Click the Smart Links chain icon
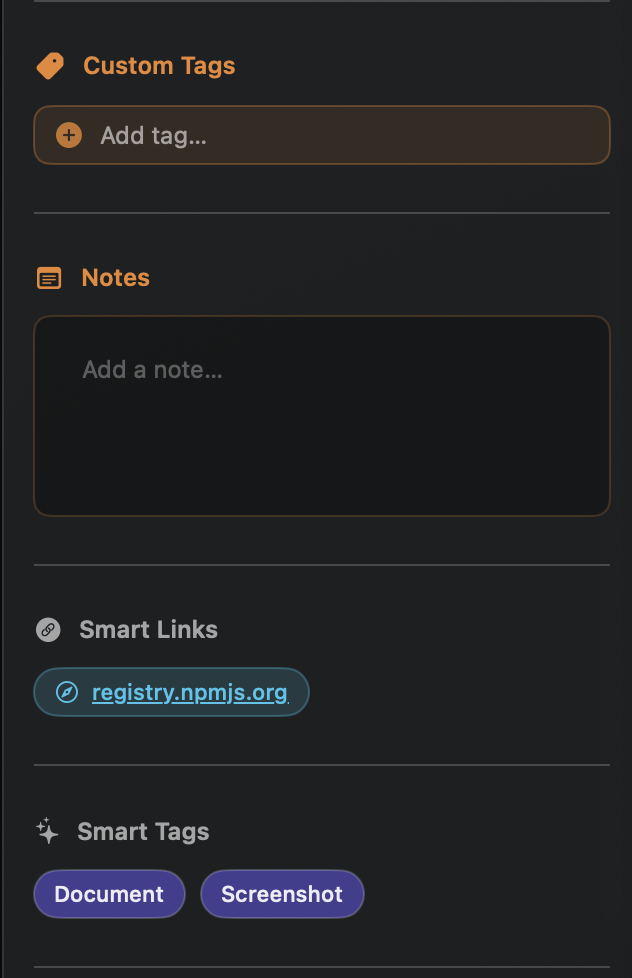The height and width of the screenshot is (978, 632). tap(48, 630)
